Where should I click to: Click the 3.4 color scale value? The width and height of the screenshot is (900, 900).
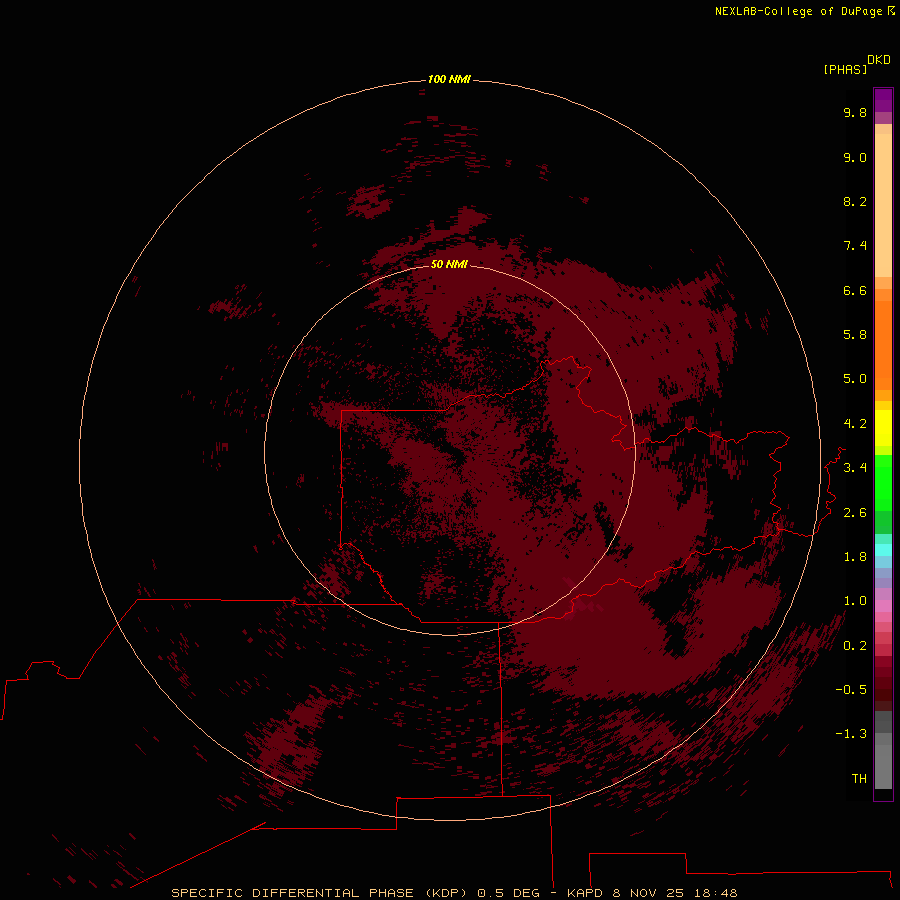tap(855, 468)
